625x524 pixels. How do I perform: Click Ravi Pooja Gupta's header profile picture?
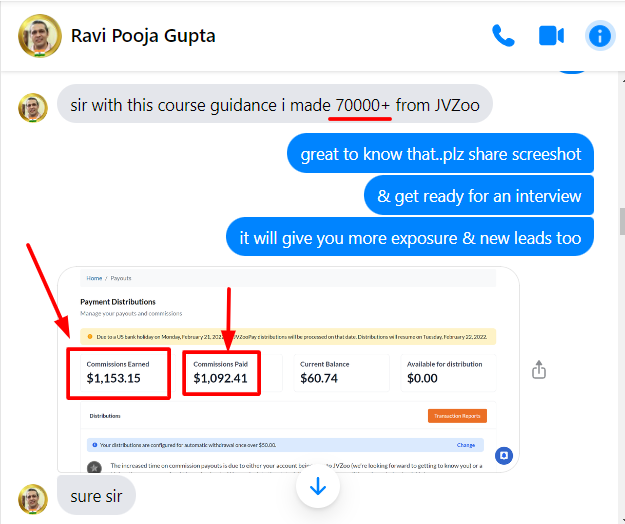click(x=40, y=36)
